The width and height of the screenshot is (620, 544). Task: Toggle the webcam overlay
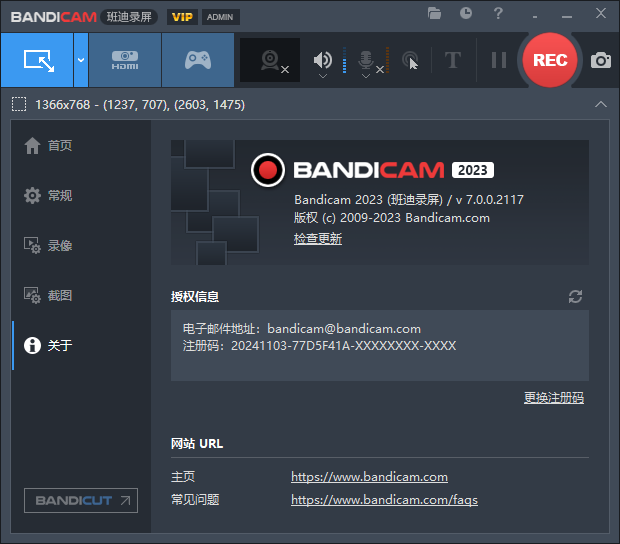[x=270, y=60]
